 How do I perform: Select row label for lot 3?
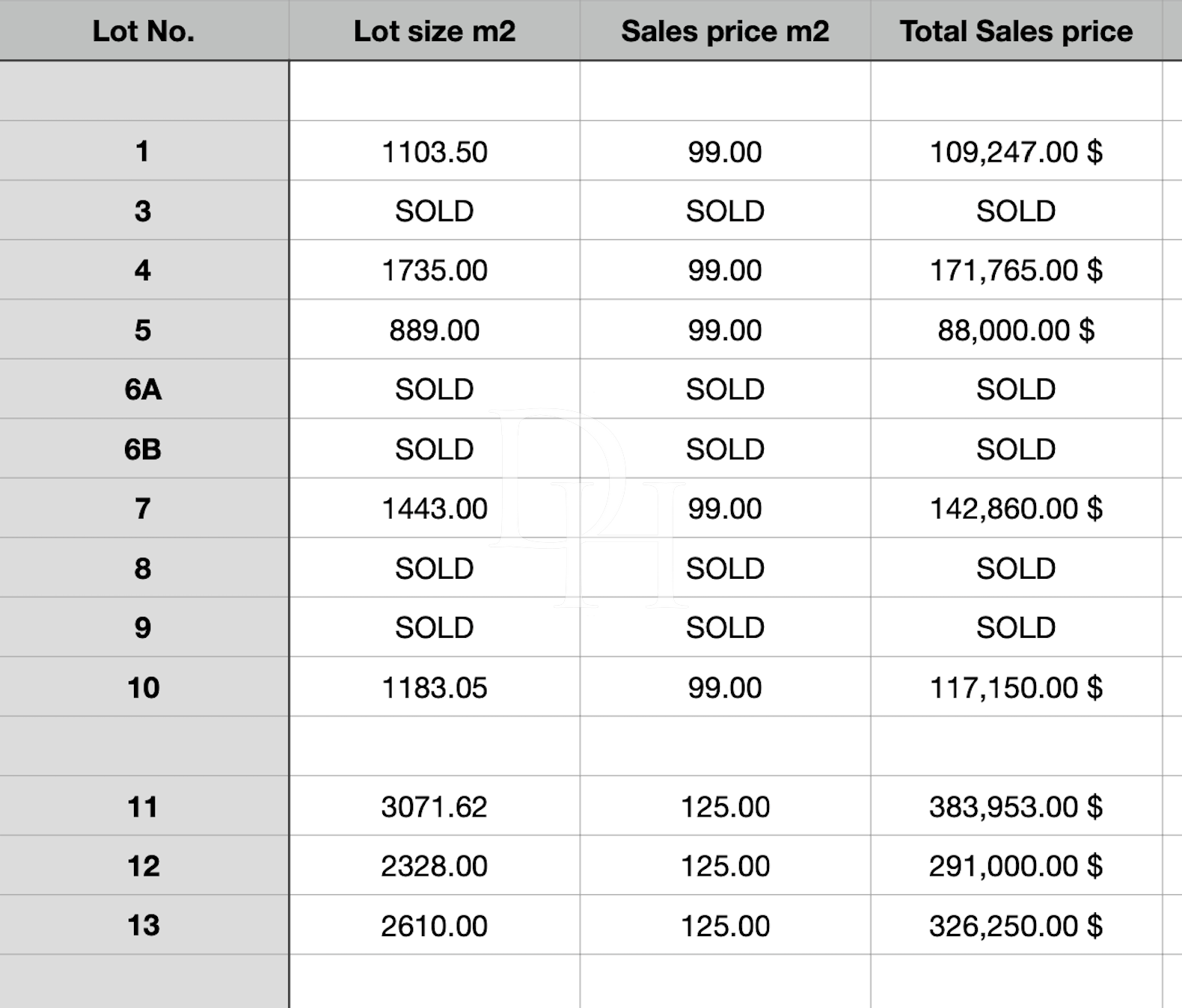pos(143,211)
